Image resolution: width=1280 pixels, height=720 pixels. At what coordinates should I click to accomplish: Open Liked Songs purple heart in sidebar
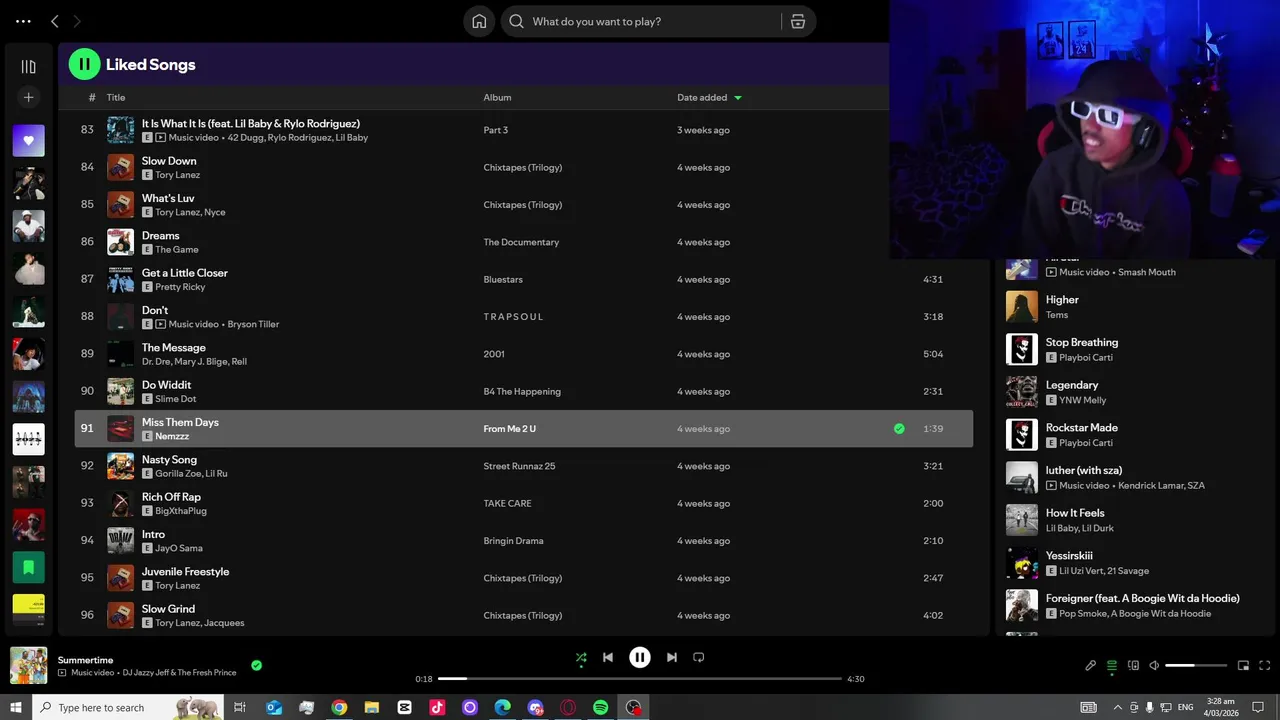click(28, 141)
